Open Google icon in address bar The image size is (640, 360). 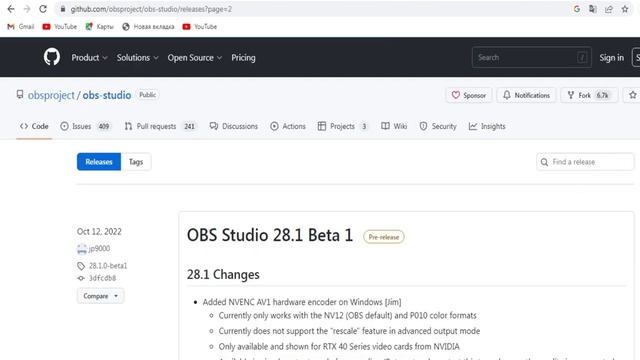pyautogui.click(x=577, y=9)
